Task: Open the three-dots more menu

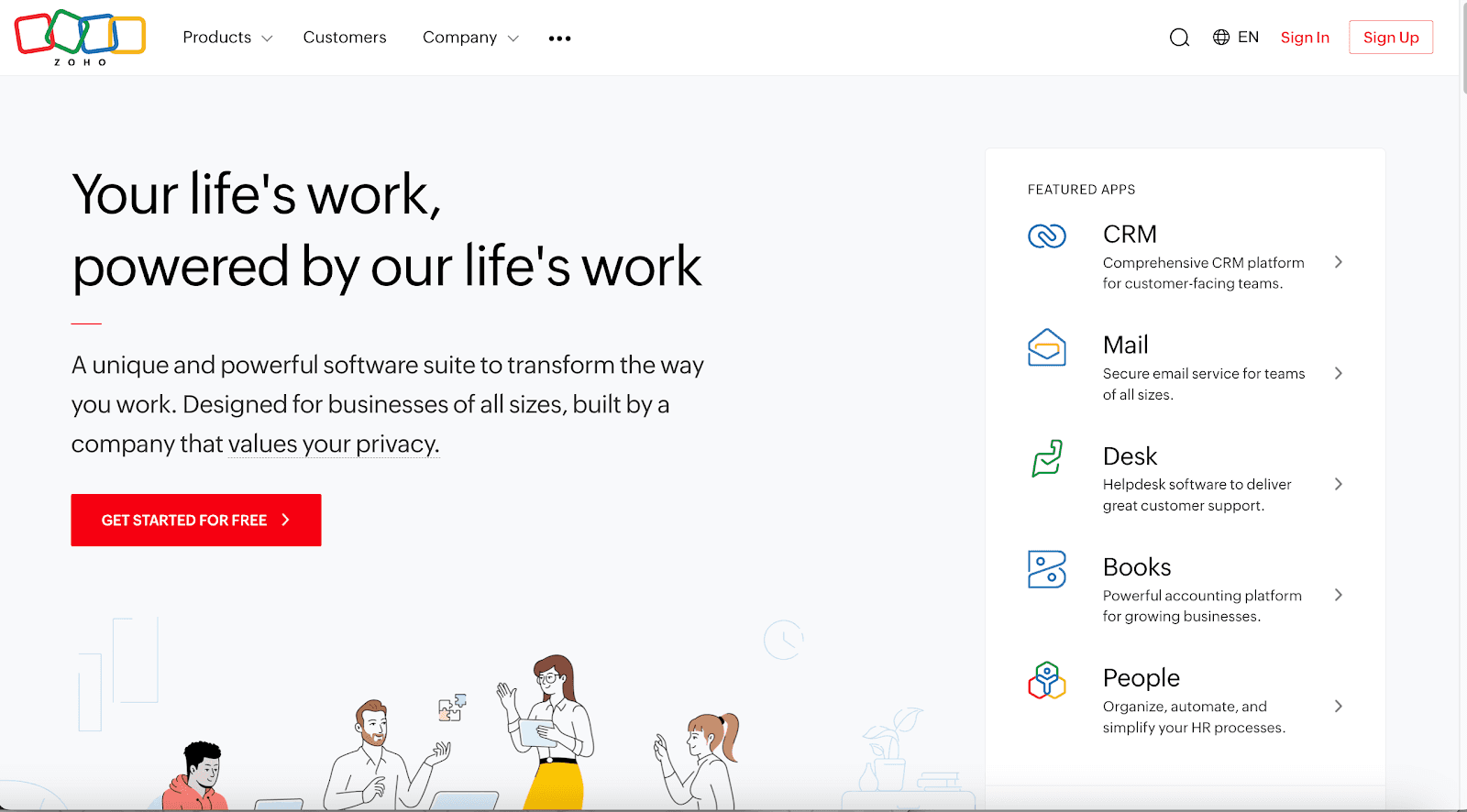Action: pos(559,38)
